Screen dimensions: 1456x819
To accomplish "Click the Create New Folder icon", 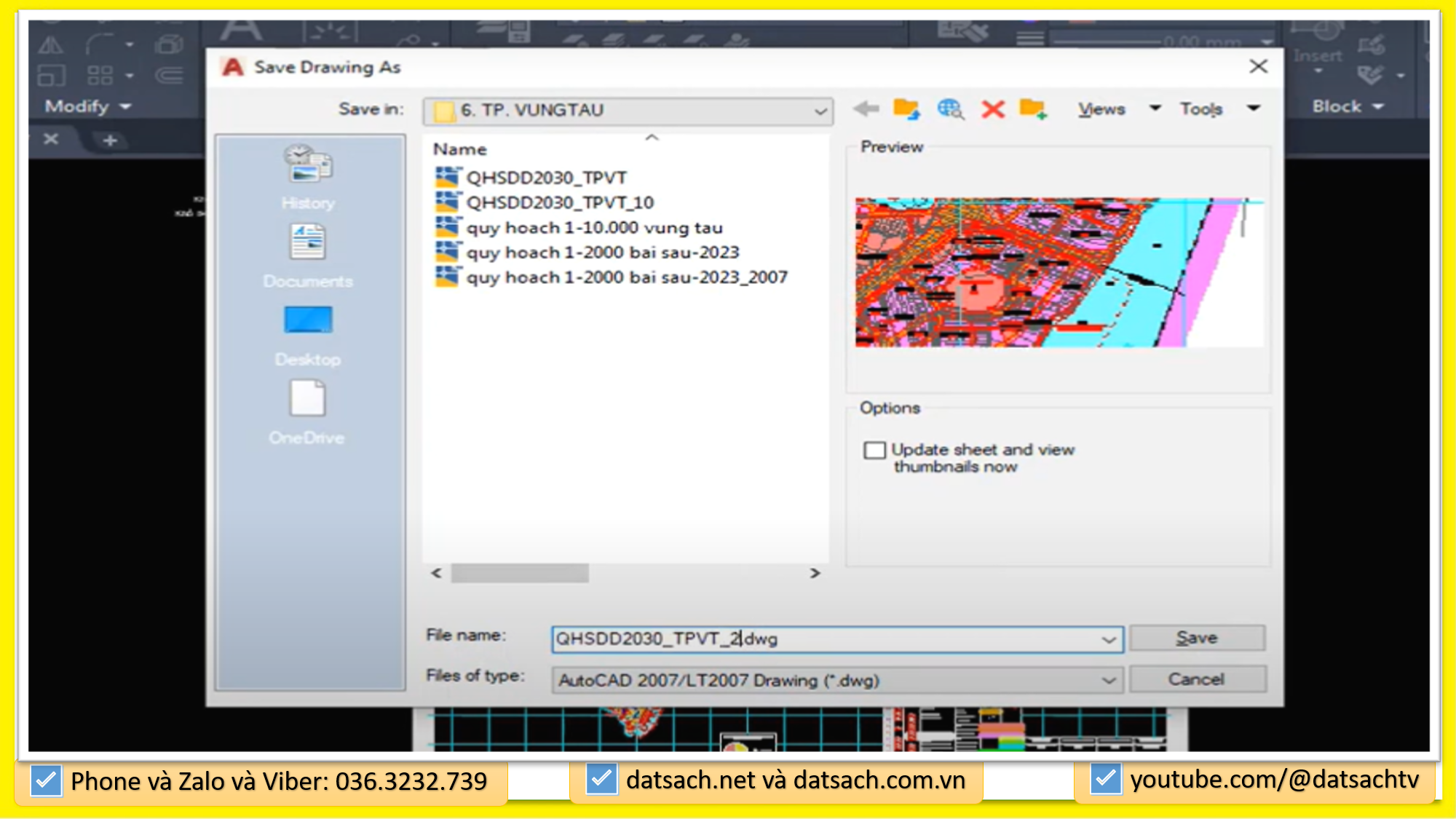I will pos(1034,109).
